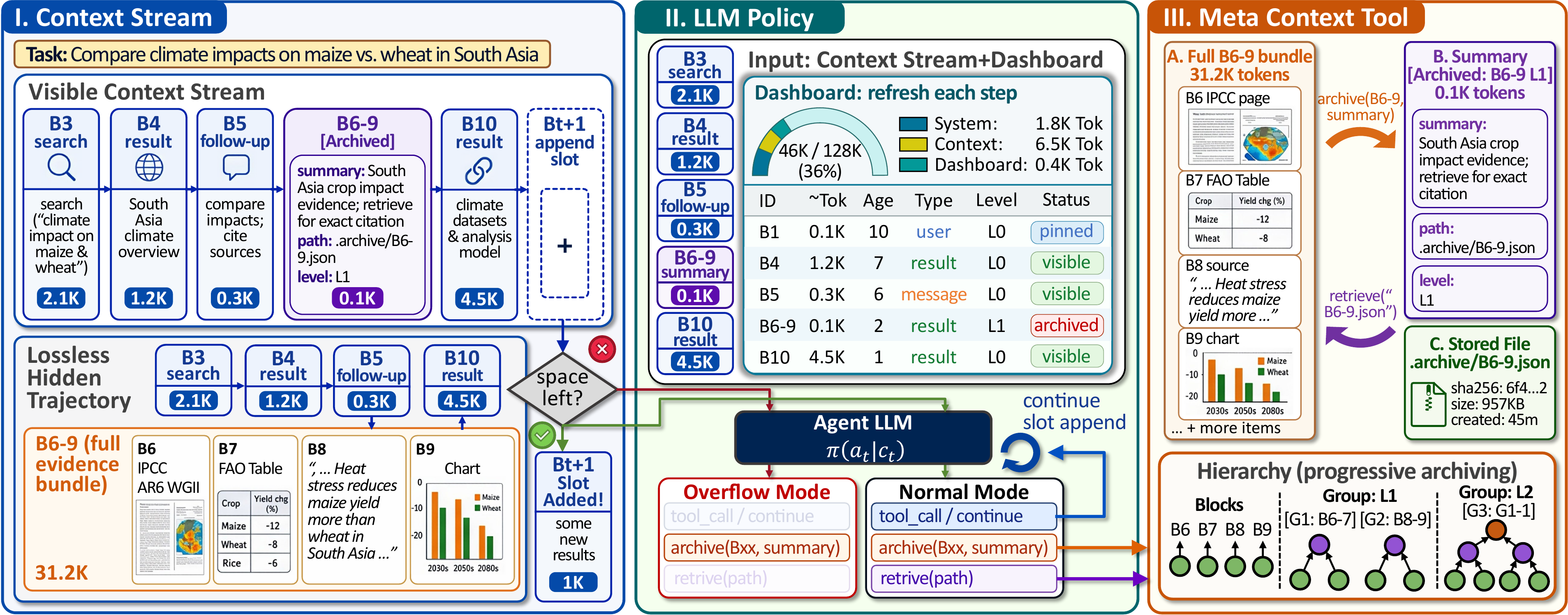1568x615 pixels.
Task: Click the Level column header in dashboard
Action: point(997,200)
